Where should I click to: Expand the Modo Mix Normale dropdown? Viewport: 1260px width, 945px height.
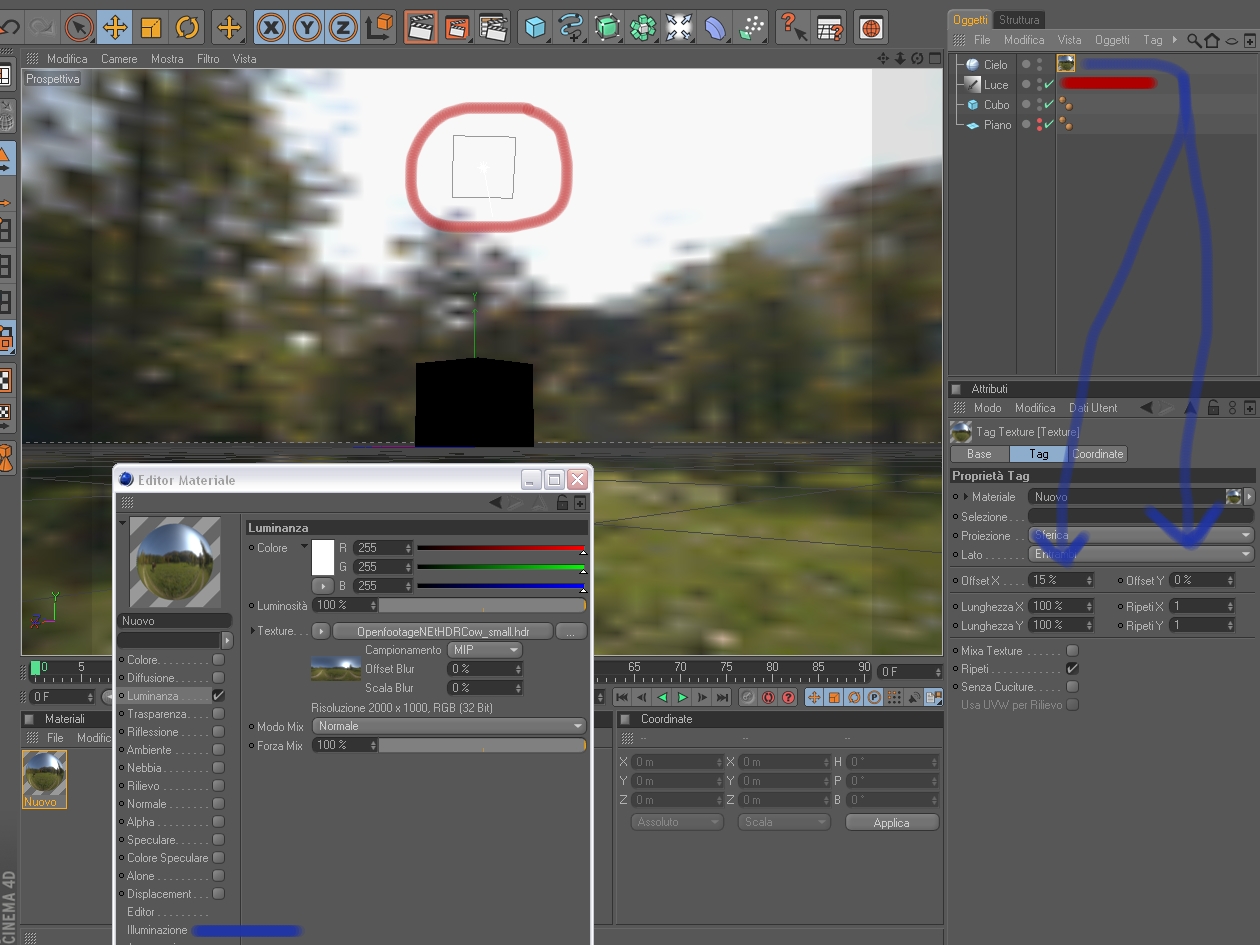click(x=449, y=726)
